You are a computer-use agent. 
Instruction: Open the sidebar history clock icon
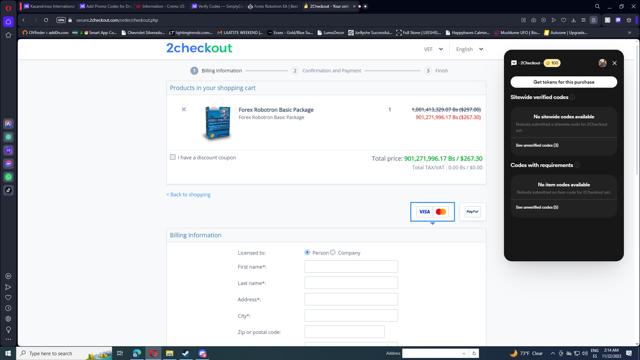(x=8, y=308)
